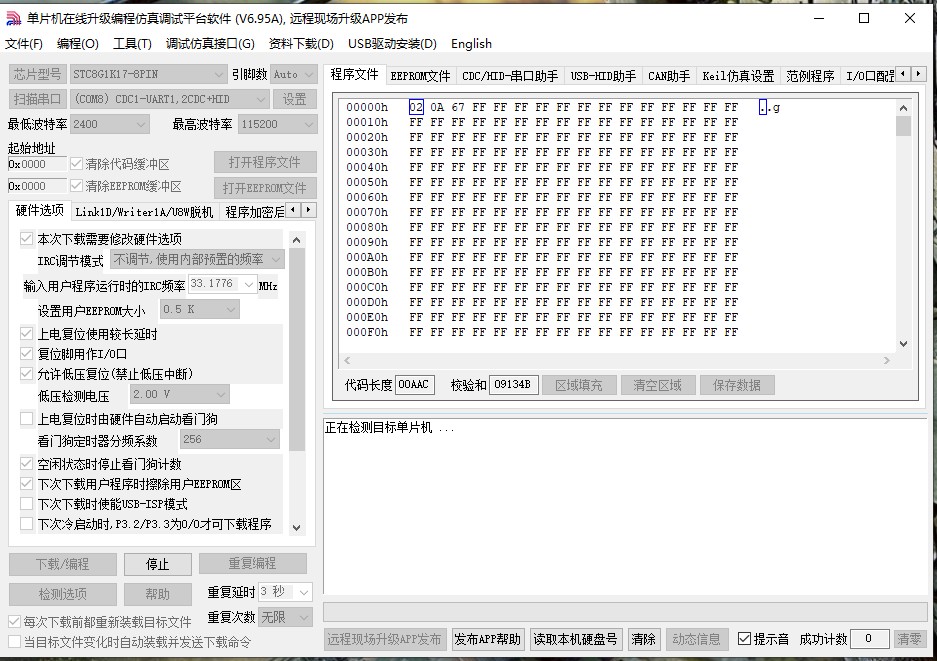Click hex view scroll down arrow
Image resolution: width=937 pixels, height=661 pixels.
(x=904, y=344)
